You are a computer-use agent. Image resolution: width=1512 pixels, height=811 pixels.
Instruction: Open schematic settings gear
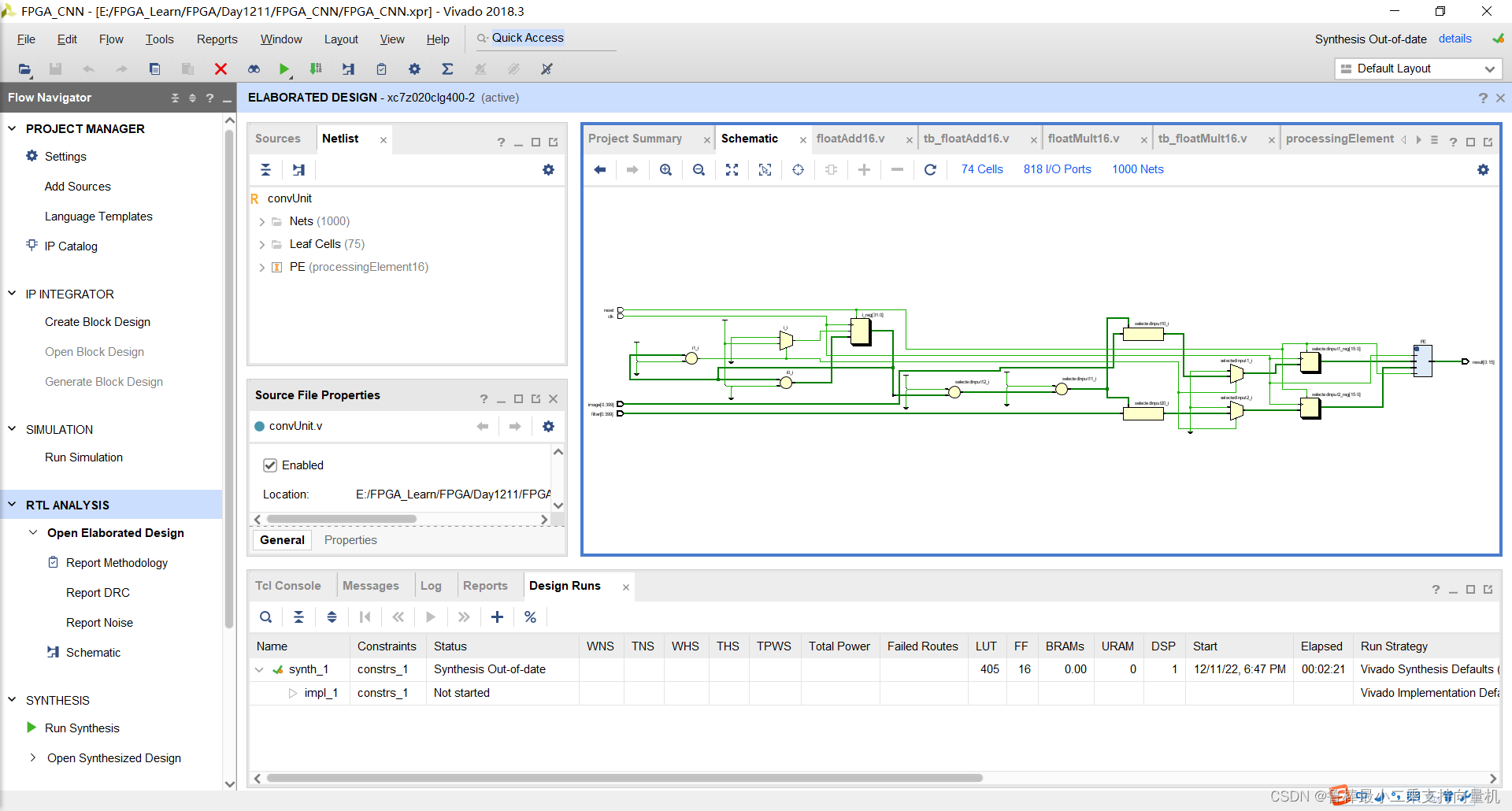[x=1484, y=169]
